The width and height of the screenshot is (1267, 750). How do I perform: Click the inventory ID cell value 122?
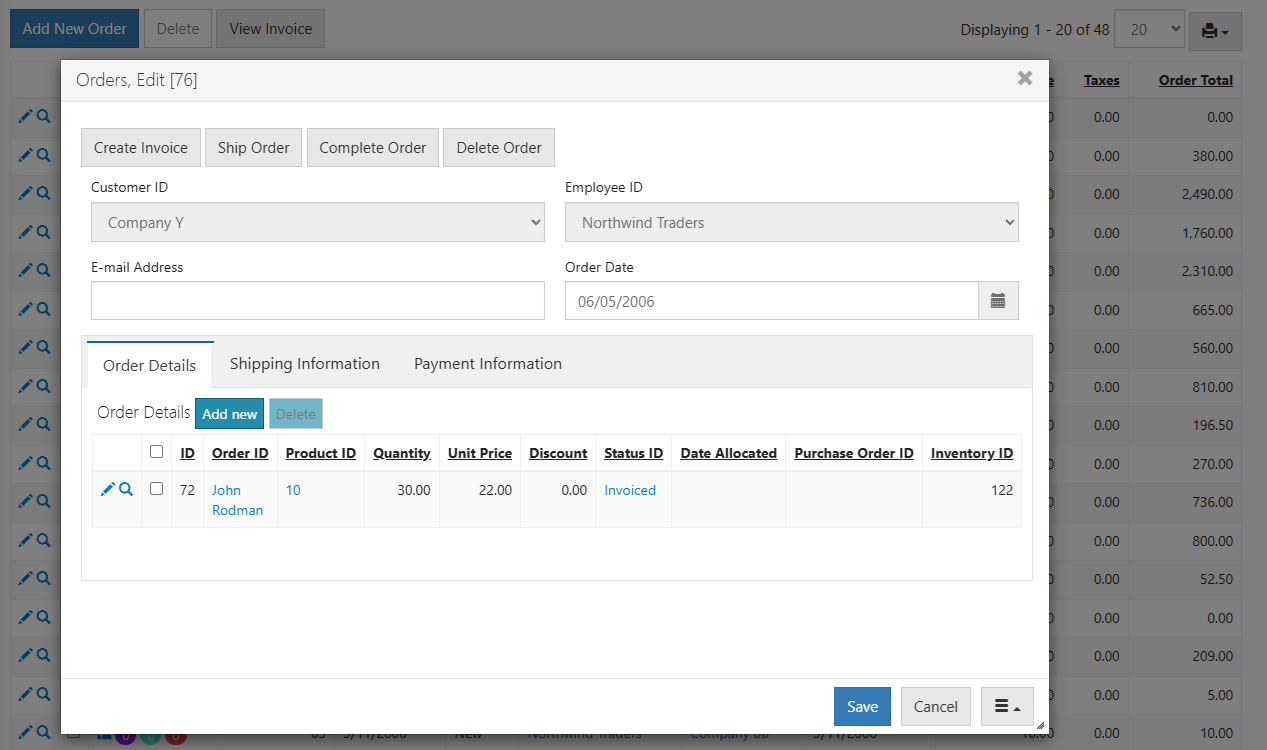click(x=1002, y=490)
